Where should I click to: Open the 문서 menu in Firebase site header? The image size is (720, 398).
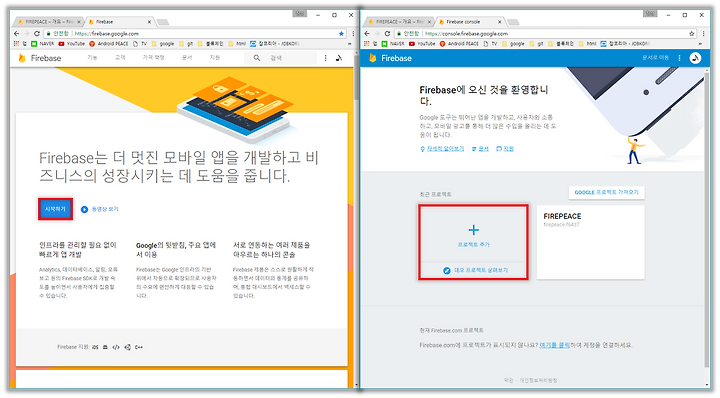click(x=187, y=57)
